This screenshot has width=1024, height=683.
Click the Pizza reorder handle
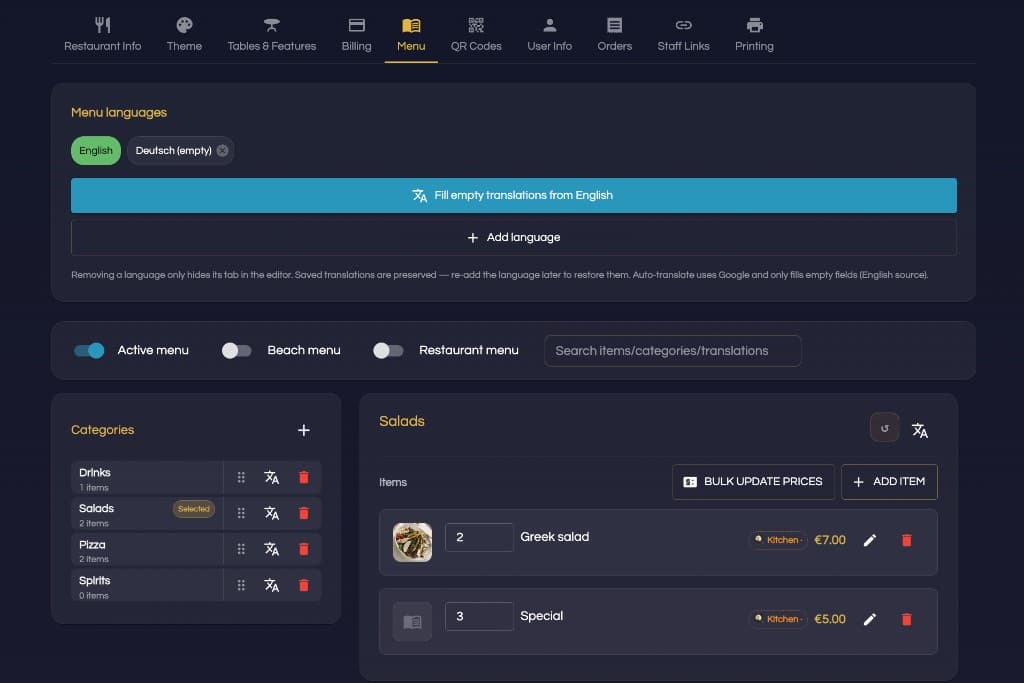241,550
